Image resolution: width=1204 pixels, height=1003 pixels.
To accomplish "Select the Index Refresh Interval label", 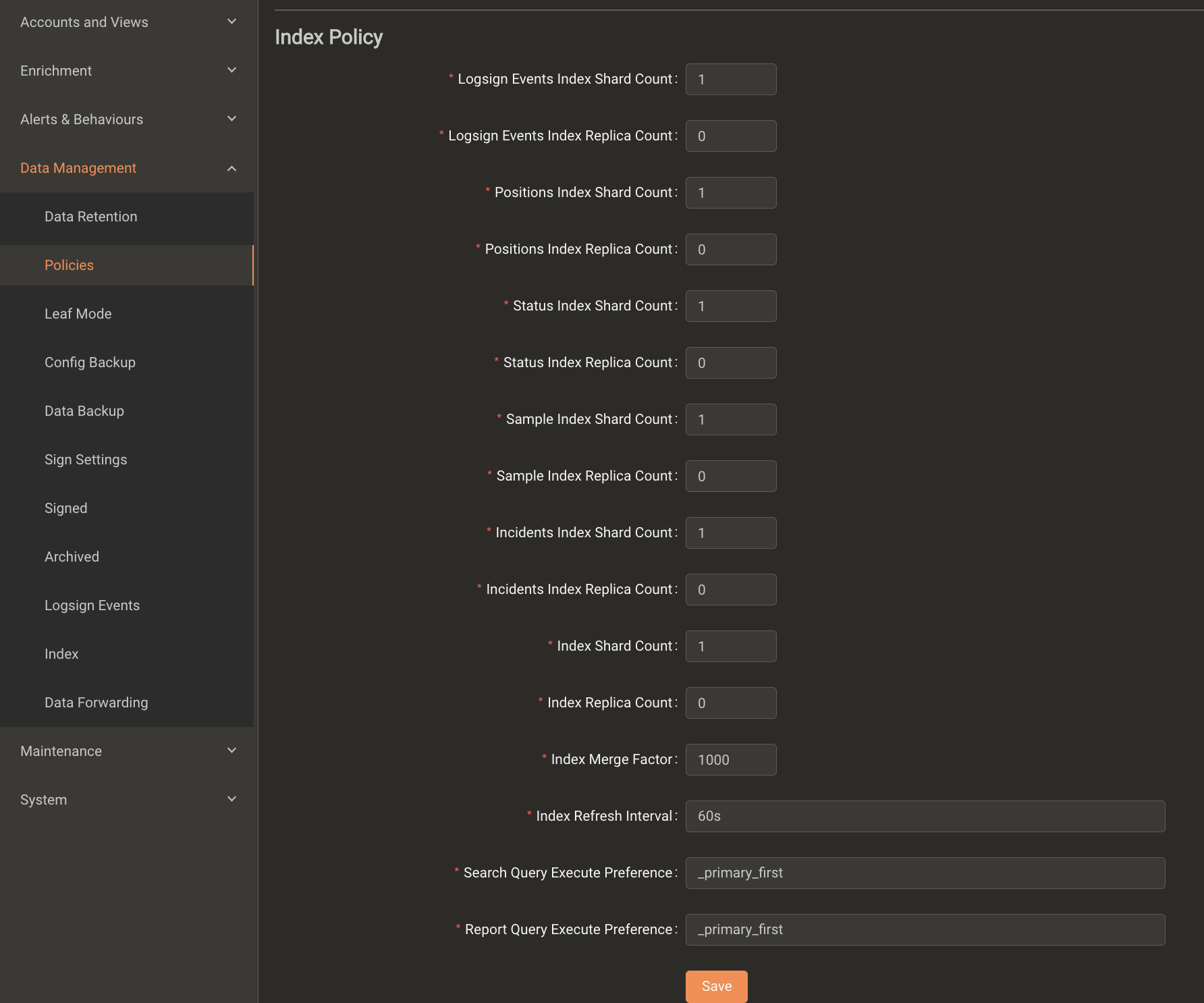I will (x=604, y=816).
